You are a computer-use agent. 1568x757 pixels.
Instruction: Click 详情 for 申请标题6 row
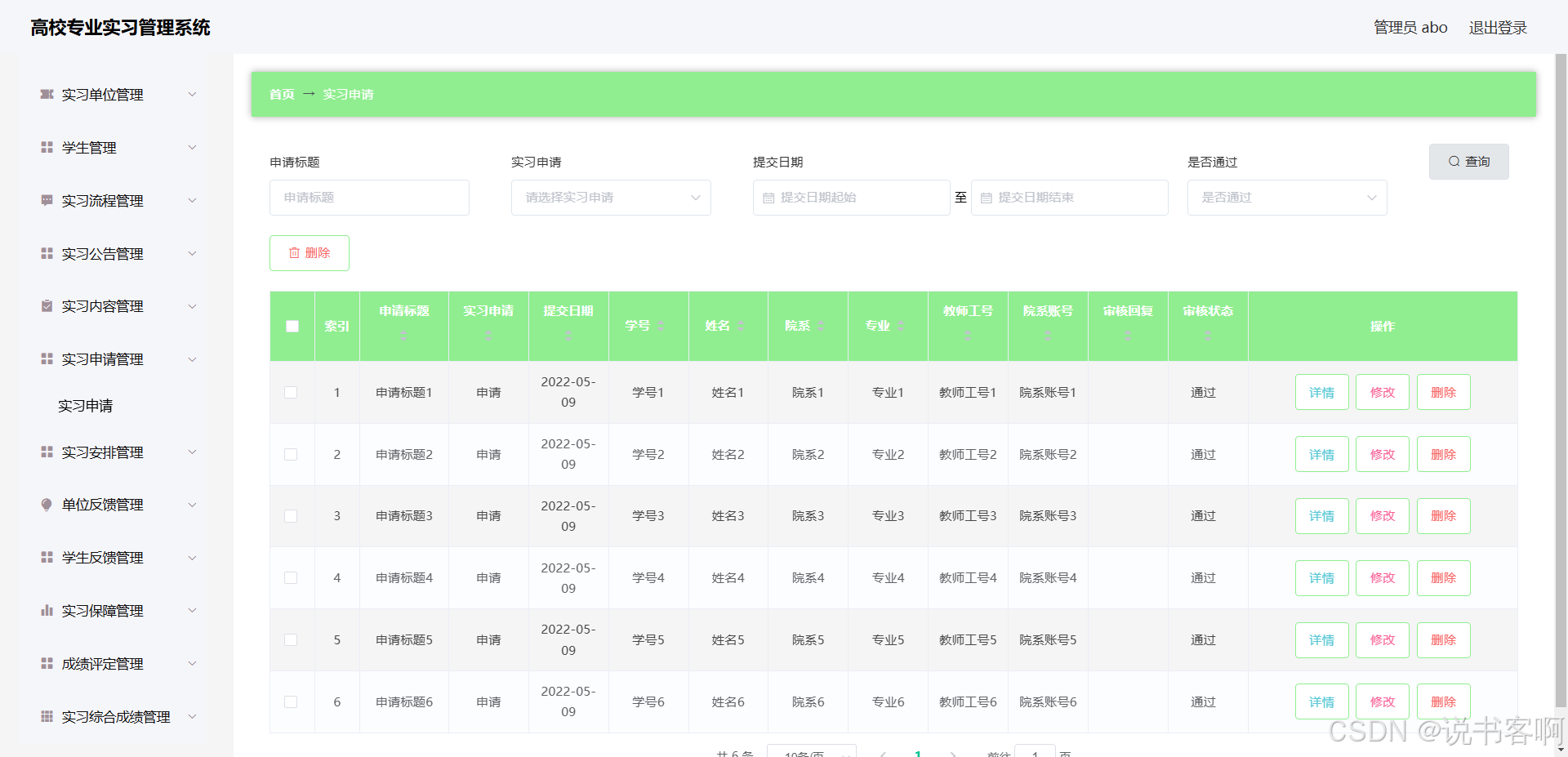(x=1321, y=702)
